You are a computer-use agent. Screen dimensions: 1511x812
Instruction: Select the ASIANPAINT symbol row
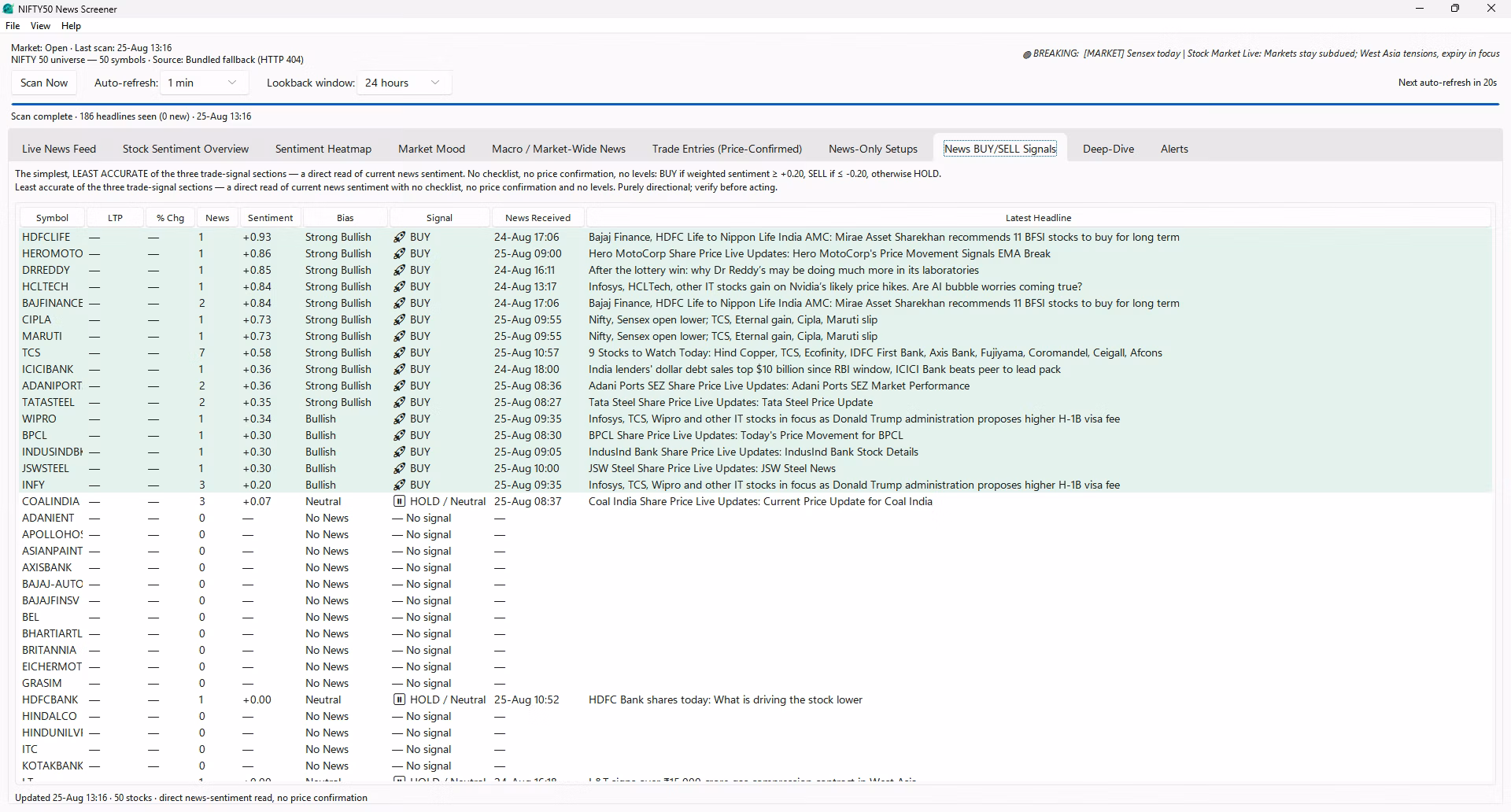[x=755, y=551]
